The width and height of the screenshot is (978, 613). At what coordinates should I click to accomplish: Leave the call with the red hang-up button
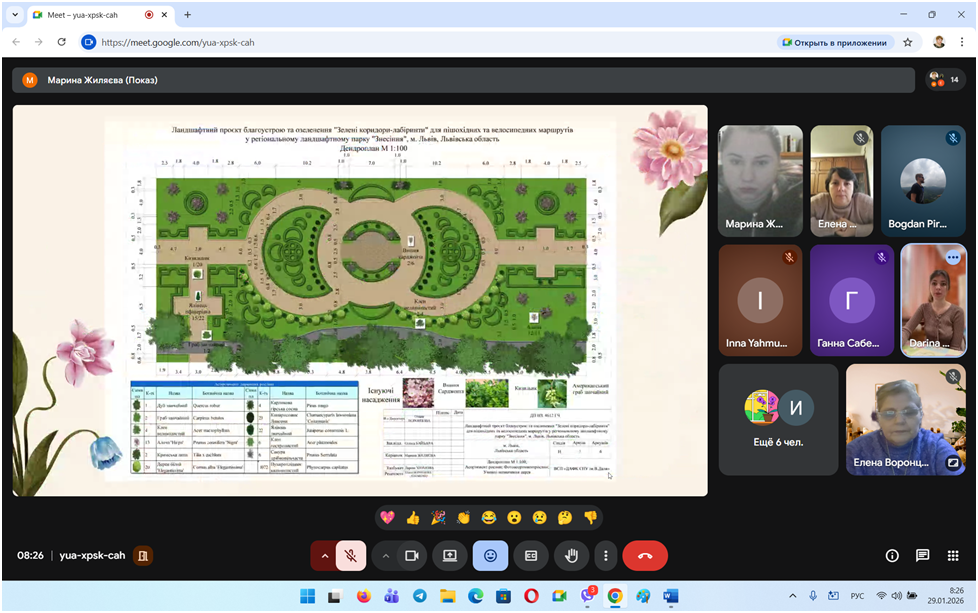(645, 555)
